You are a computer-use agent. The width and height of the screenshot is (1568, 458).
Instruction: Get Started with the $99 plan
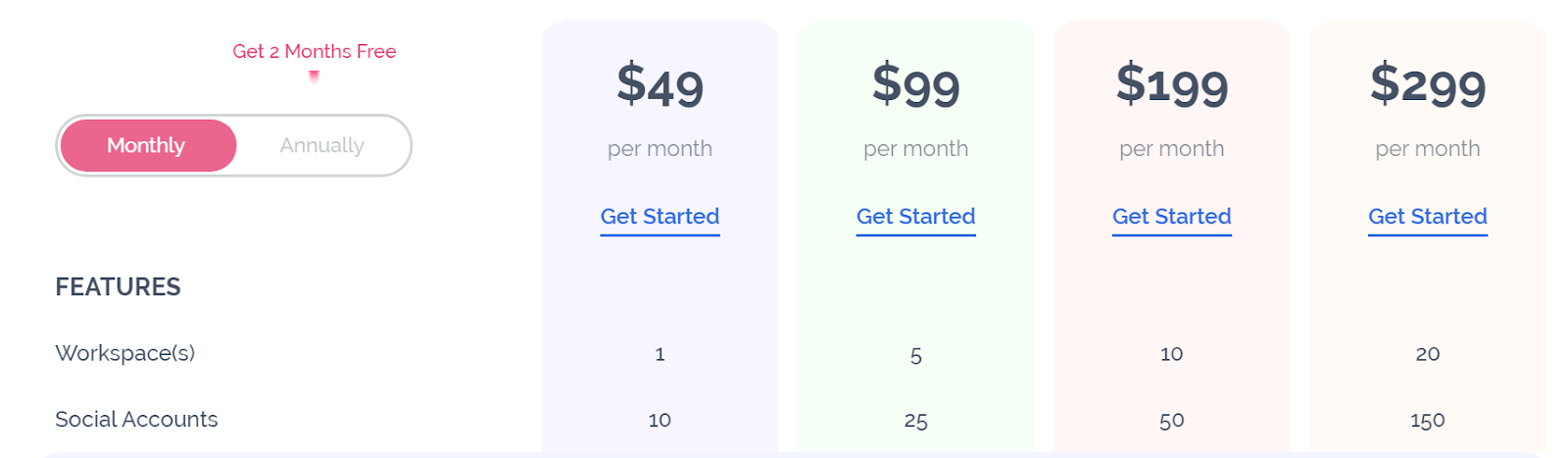pyautogui.click(x=915, y=217)
